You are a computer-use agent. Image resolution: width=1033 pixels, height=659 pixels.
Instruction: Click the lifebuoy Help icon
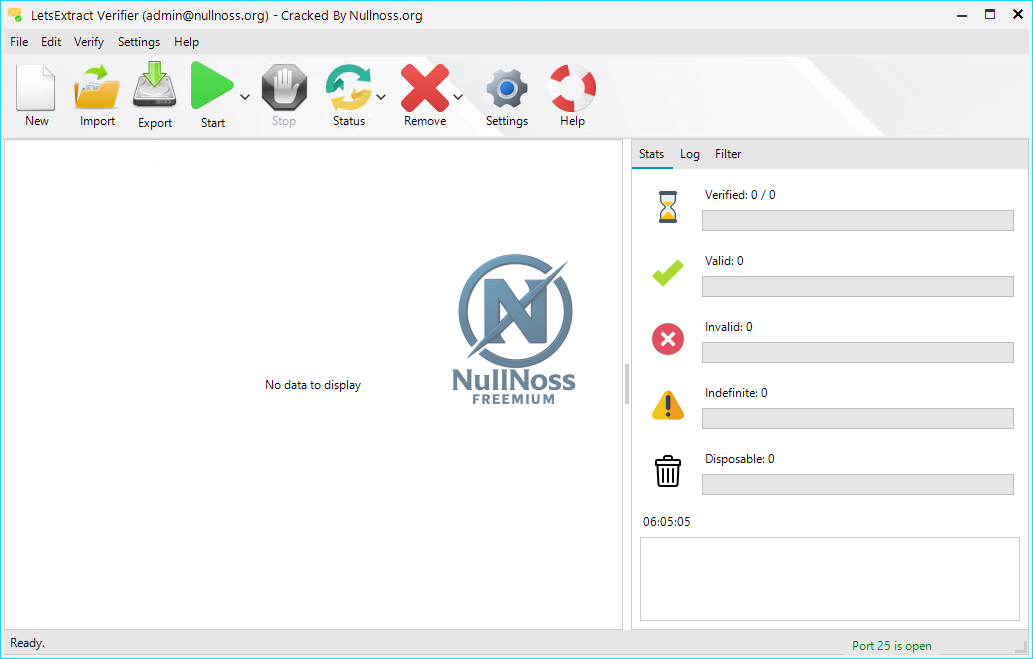click(572, 88)
